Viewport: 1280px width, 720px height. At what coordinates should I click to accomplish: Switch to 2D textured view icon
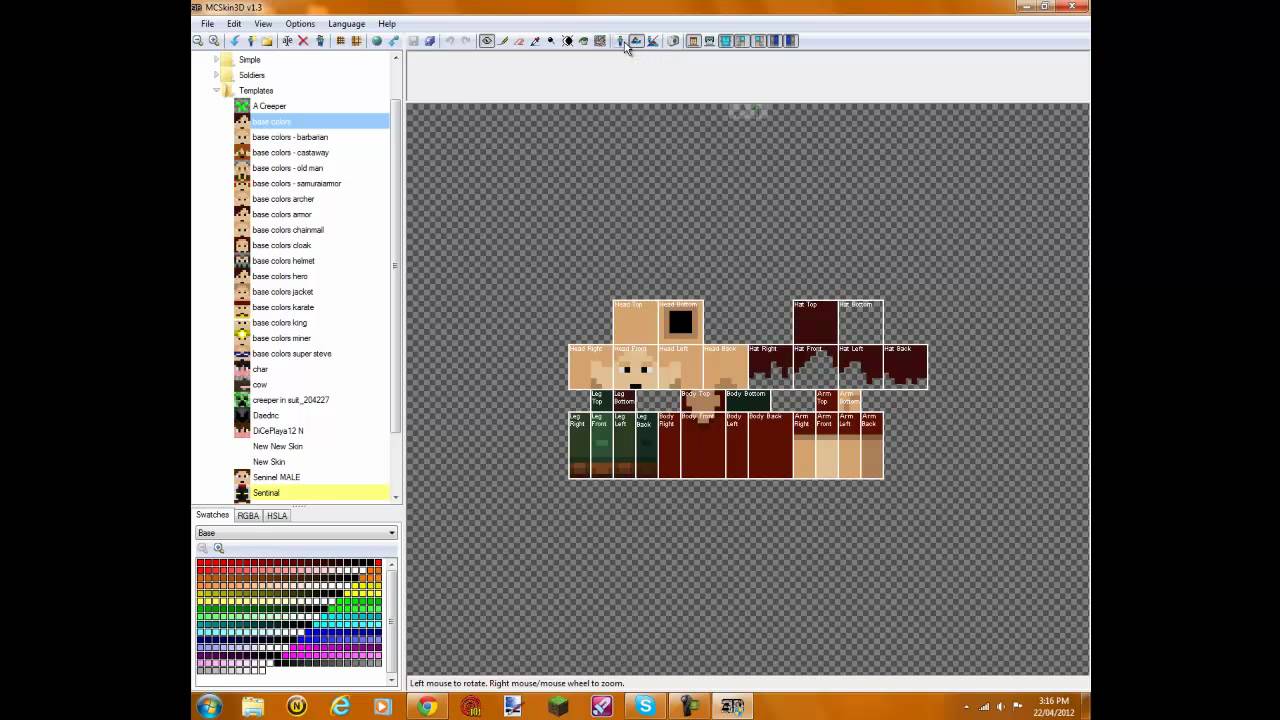[636, 41]
